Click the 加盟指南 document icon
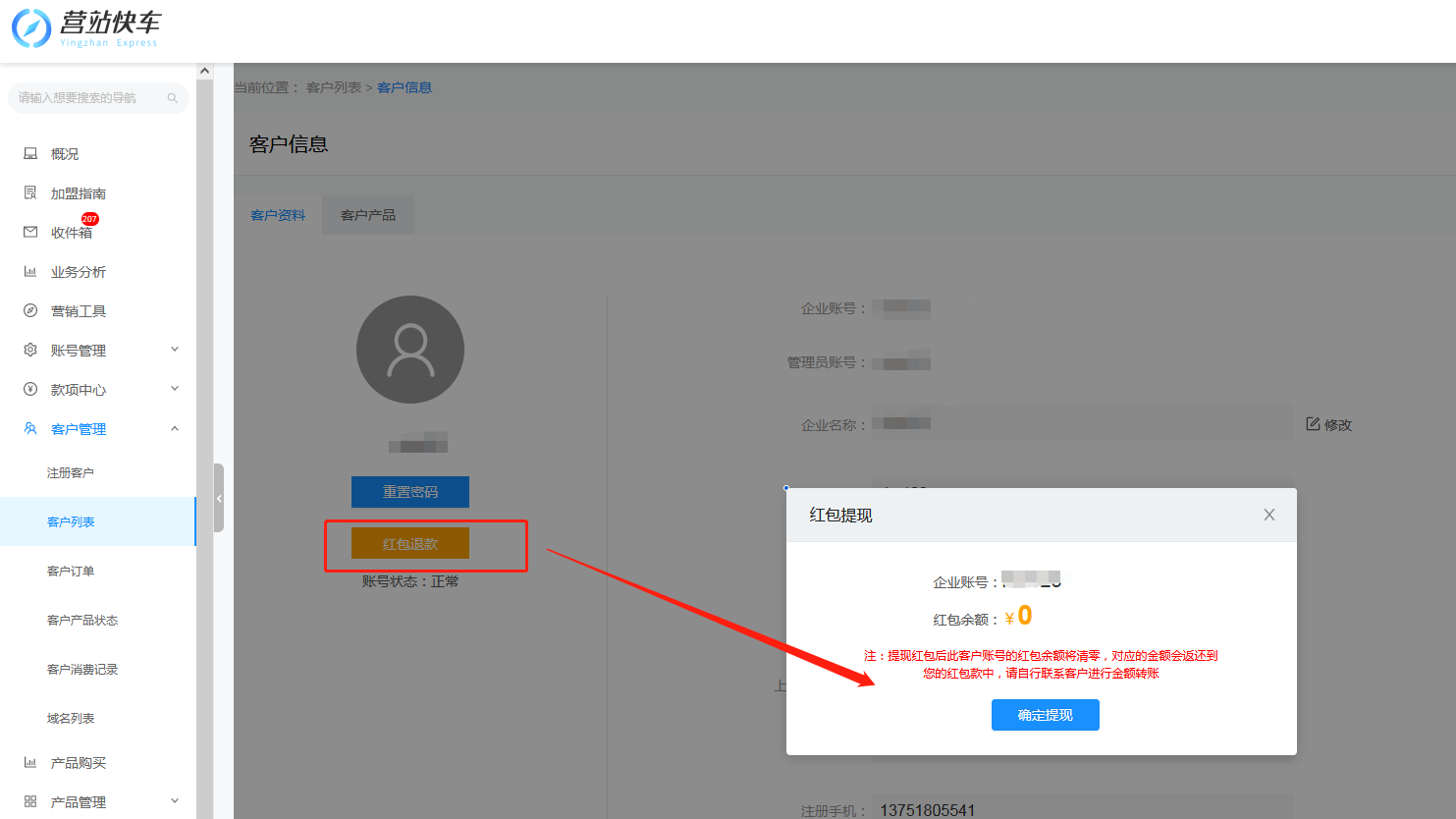Screen dimensions: 1456x819 point(30,193)
